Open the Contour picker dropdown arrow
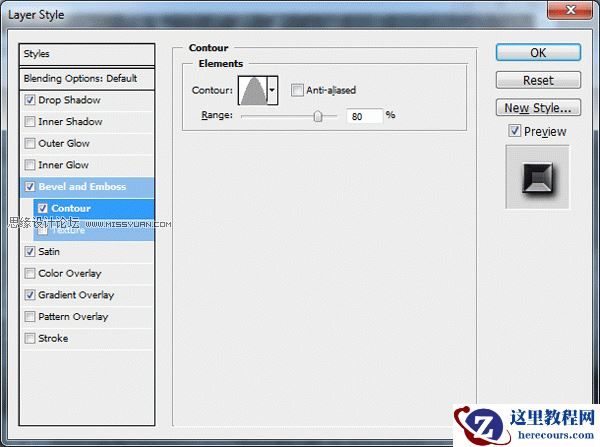 pyautogui.click(x=272, y=90)
